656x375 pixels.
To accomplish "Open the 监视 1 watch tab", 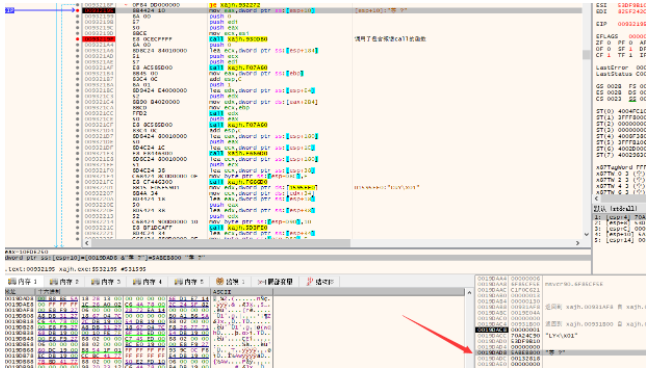I will tap(231, 282).
